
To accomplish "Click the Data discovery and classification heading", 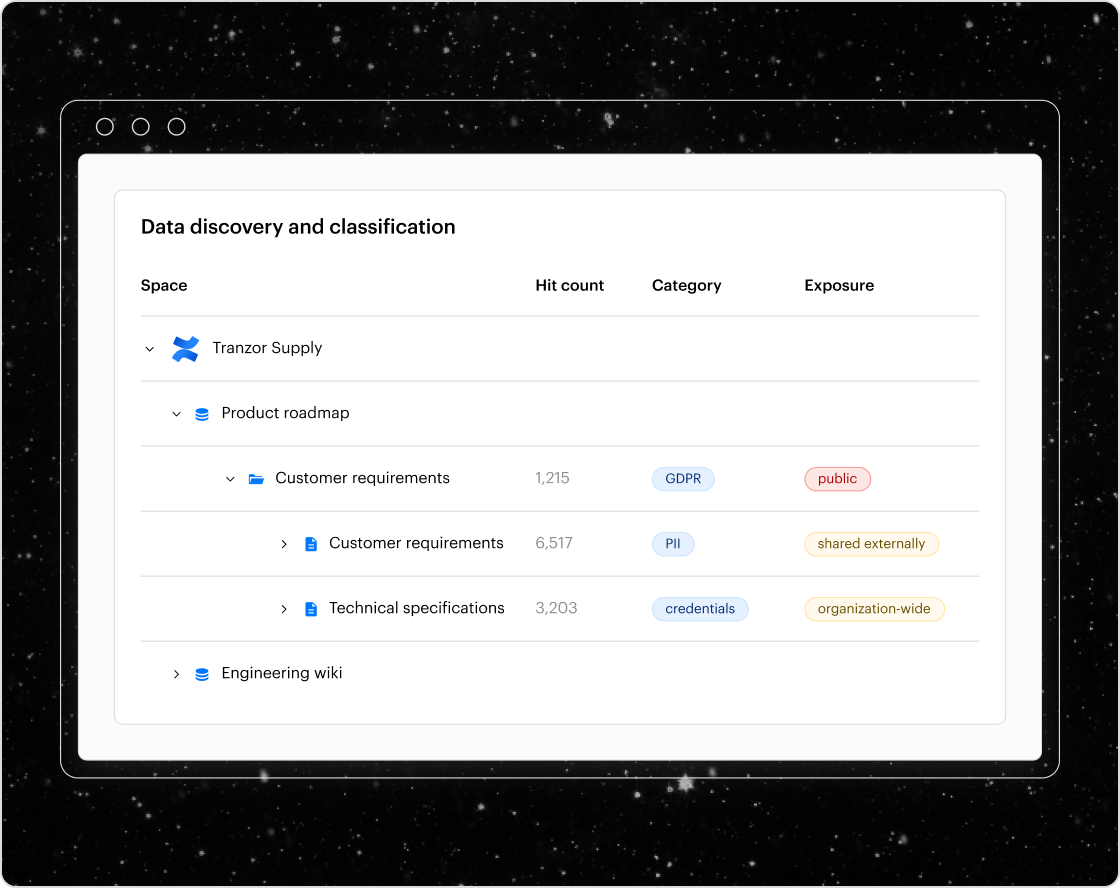I will 297,227.
